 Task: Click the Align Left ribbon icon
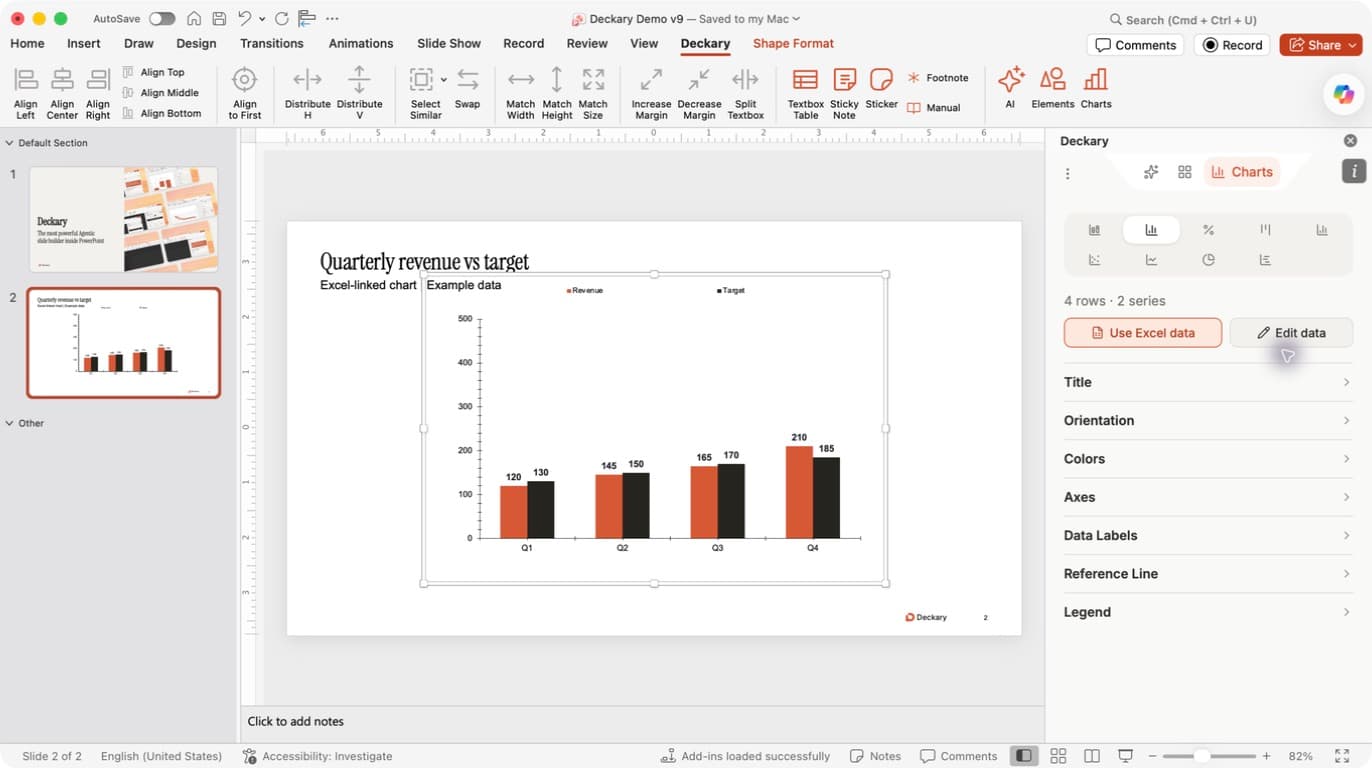pyautogui.click(x=26, y=93)
